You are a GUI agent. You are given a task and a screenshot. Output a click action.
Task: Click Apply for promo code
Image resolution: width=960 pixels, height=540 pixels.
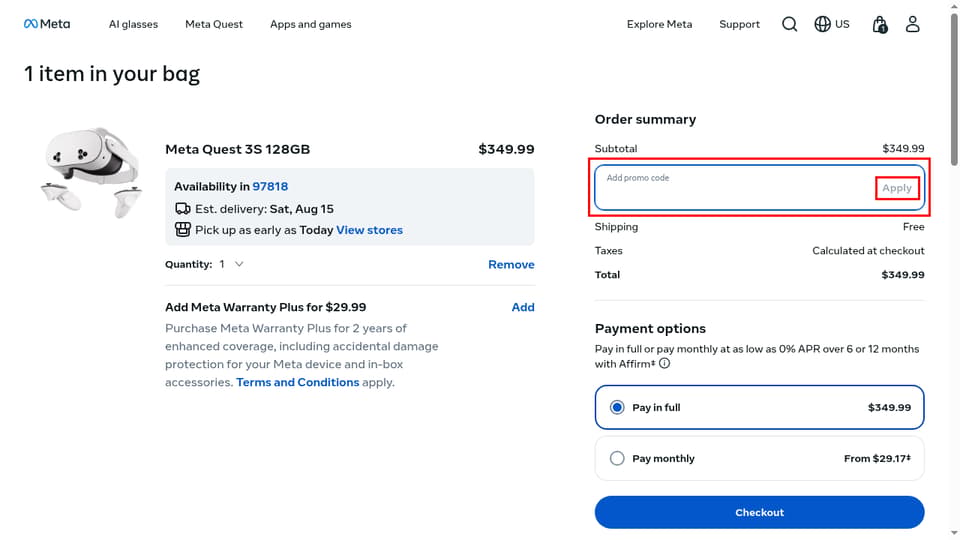click(897, 188)
